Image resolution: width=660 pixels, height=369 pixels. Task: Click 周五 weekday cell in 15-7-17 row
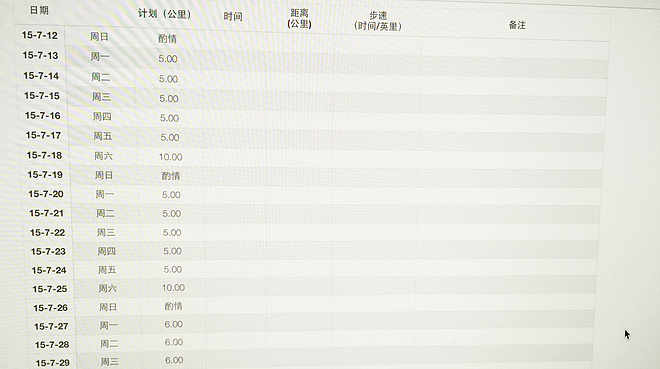click(x=103, y=136)
